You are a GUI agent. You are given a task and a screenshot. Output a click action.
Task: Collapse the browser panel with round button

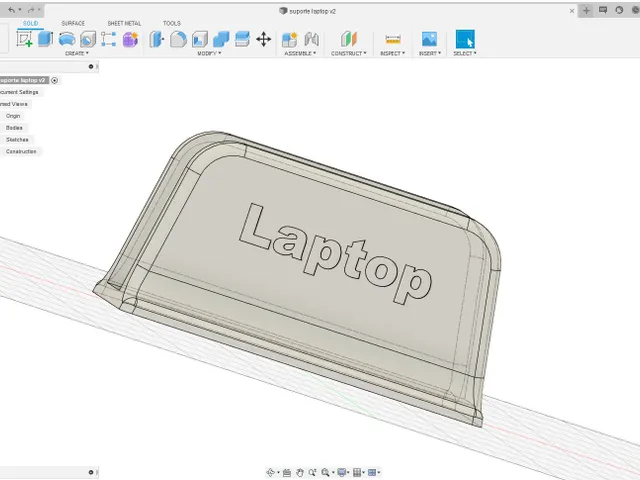coord(91,67)
